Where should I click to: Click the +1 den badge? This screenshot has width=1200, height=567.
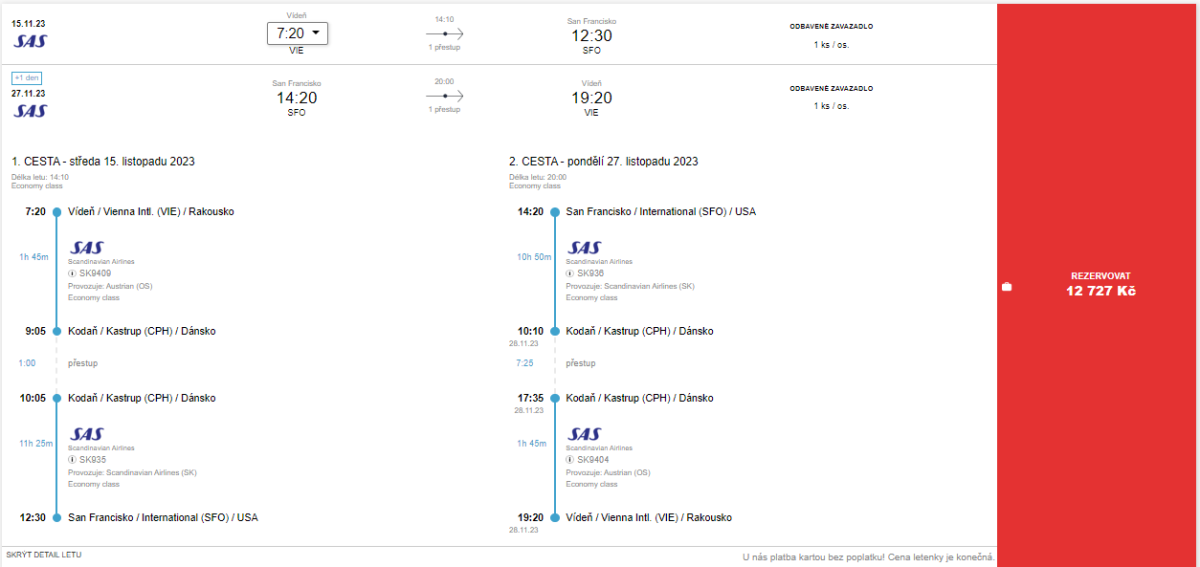pyautogui.click(x=26, y=78)
